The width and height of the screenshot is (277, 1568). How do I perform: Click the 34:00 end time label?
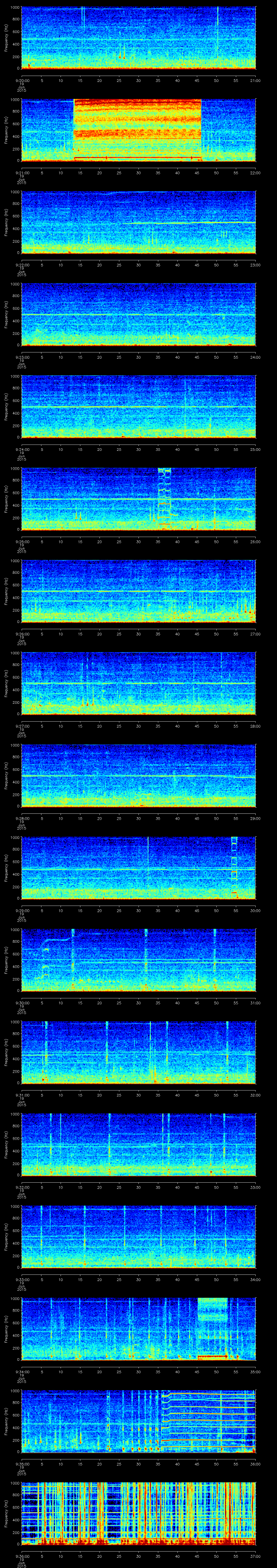(255, 1279)
